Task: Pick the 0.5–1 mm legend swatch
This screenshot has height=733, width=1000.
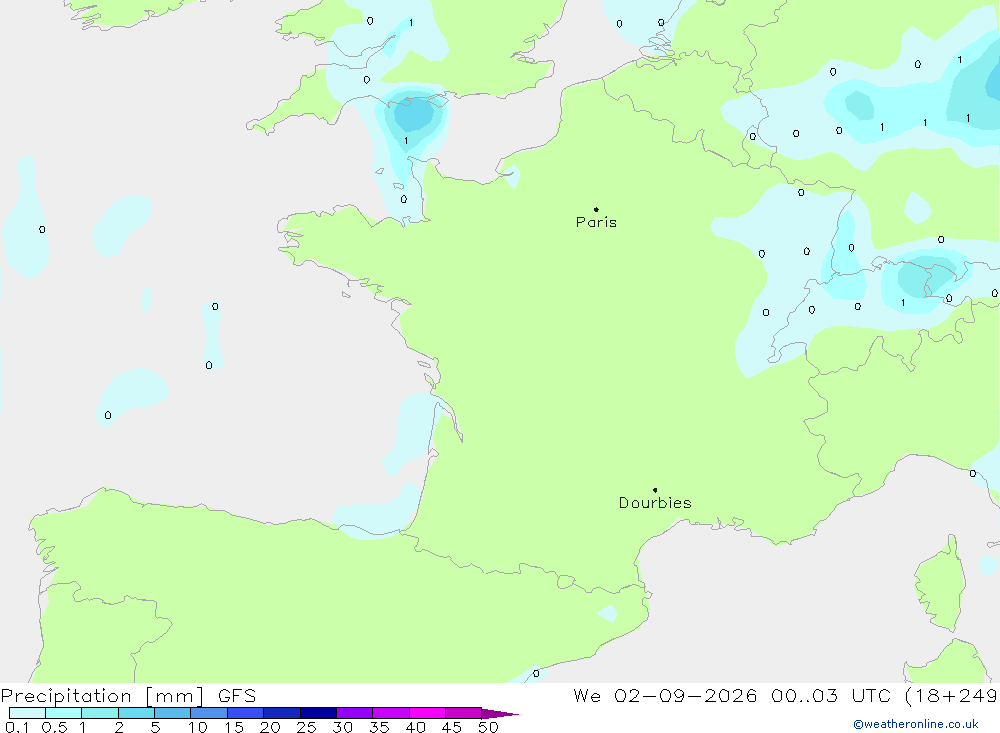Action: [x=64, y=713]
